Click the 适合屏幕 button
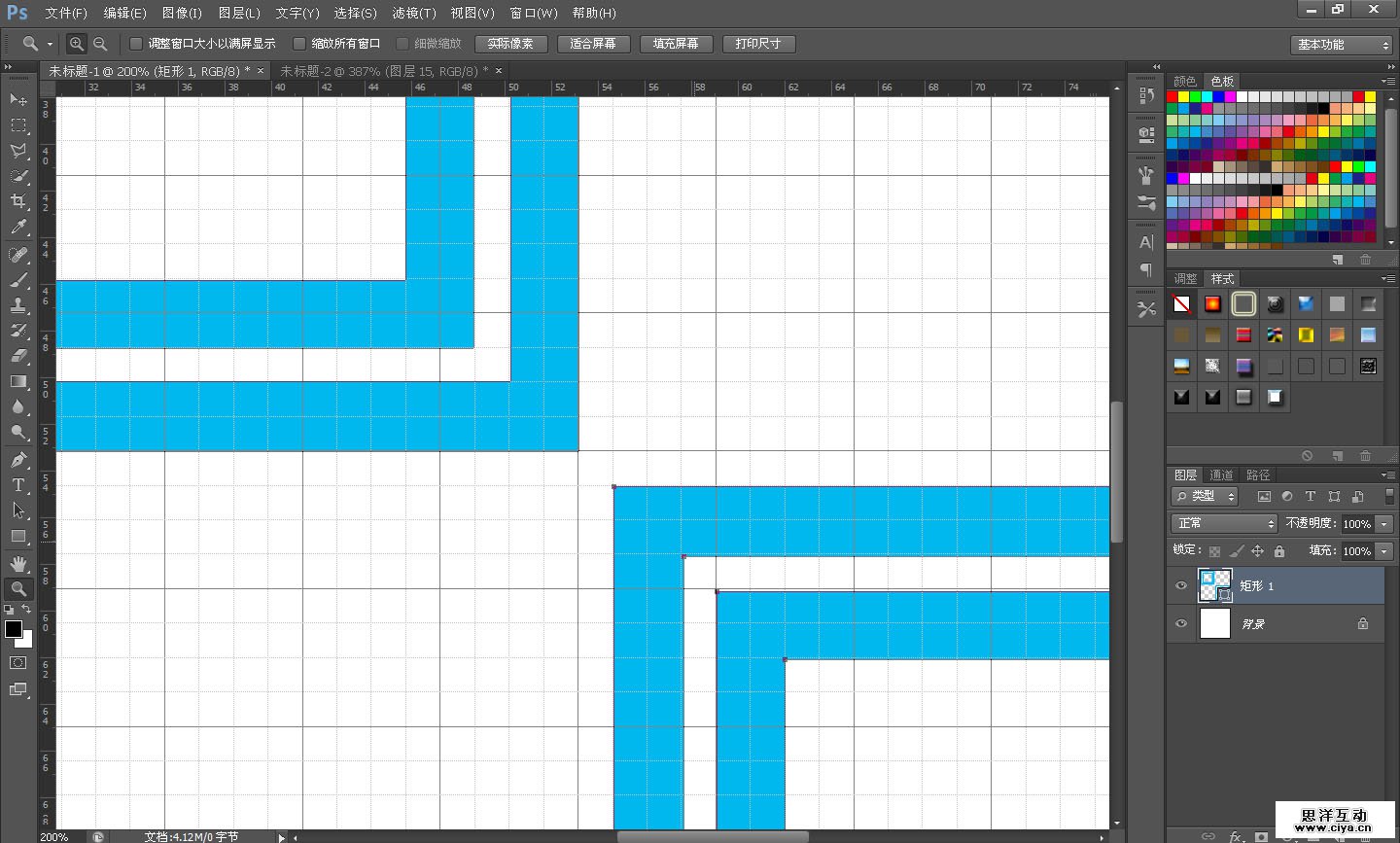Screen dimensions: 1400x843 coord(593,44)
